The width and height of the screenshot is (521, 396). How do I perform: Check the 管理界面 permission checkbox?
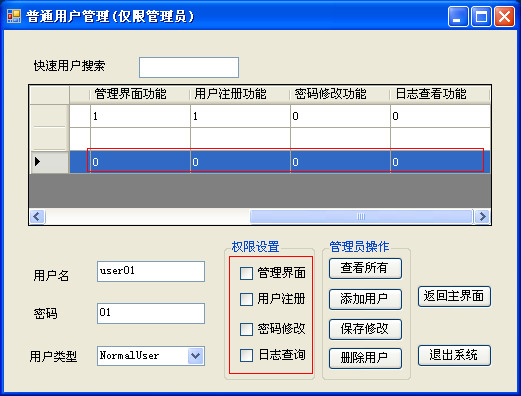(x=246, y=273)
